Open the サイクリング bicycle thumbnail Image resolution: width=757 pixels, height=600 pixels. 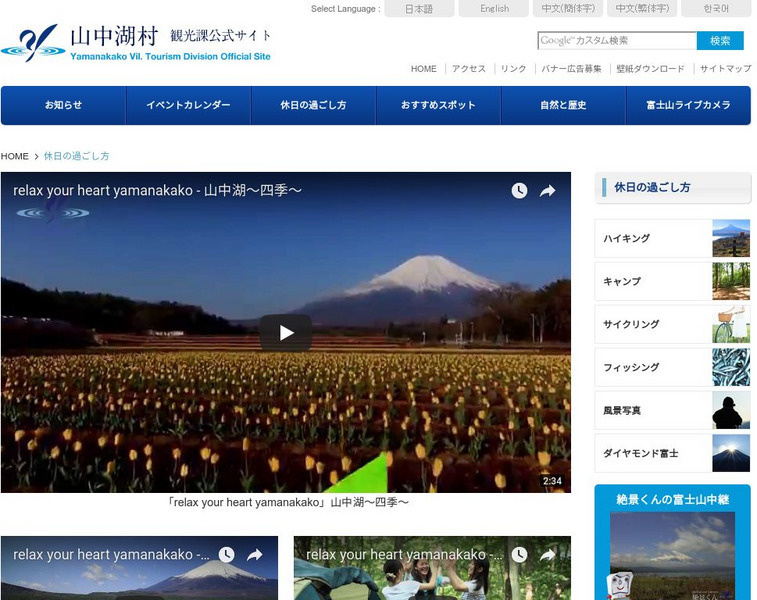point(731,324)
